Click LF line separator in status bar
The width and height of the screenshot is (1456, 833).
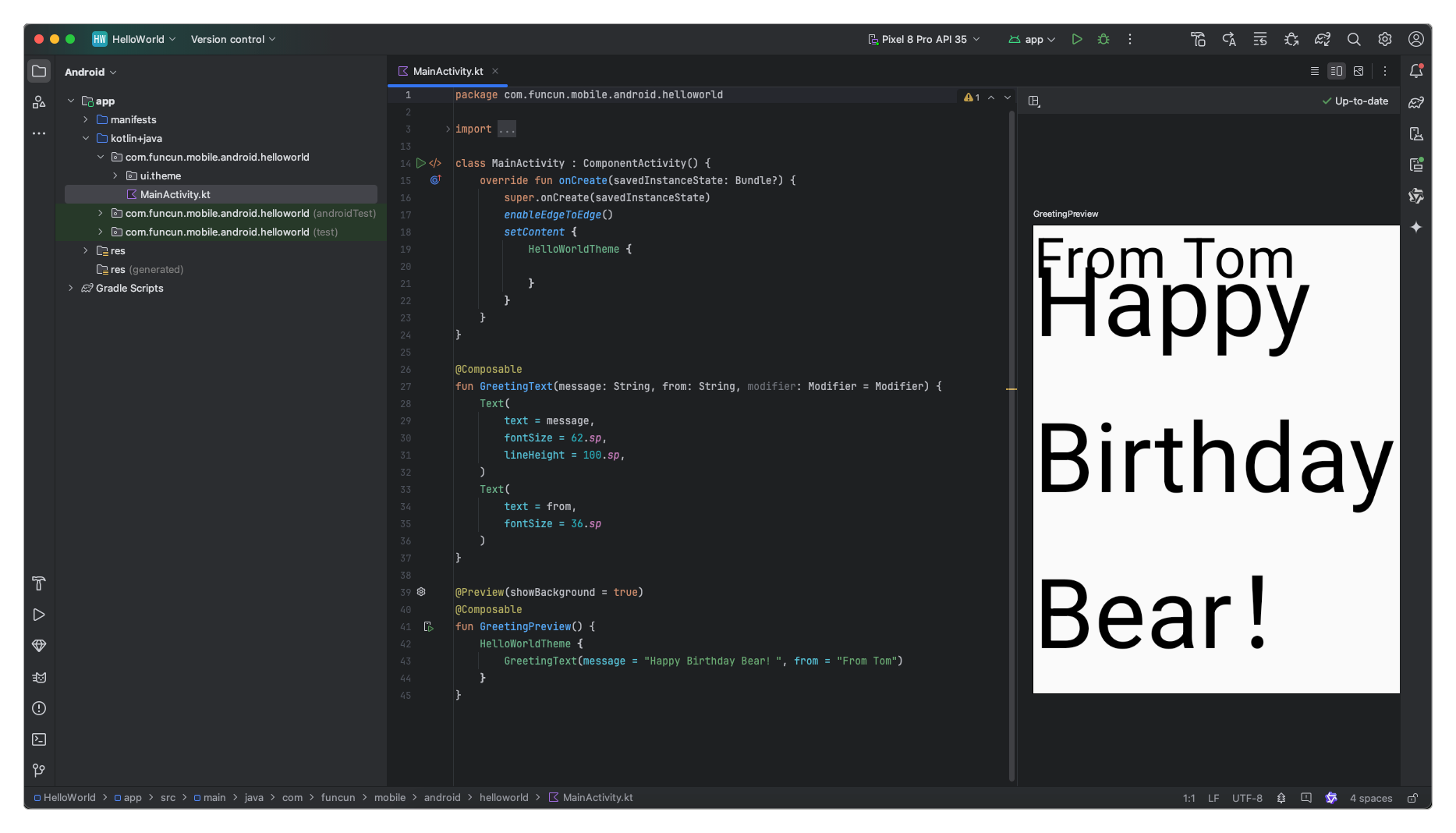tap(1213, 798)
